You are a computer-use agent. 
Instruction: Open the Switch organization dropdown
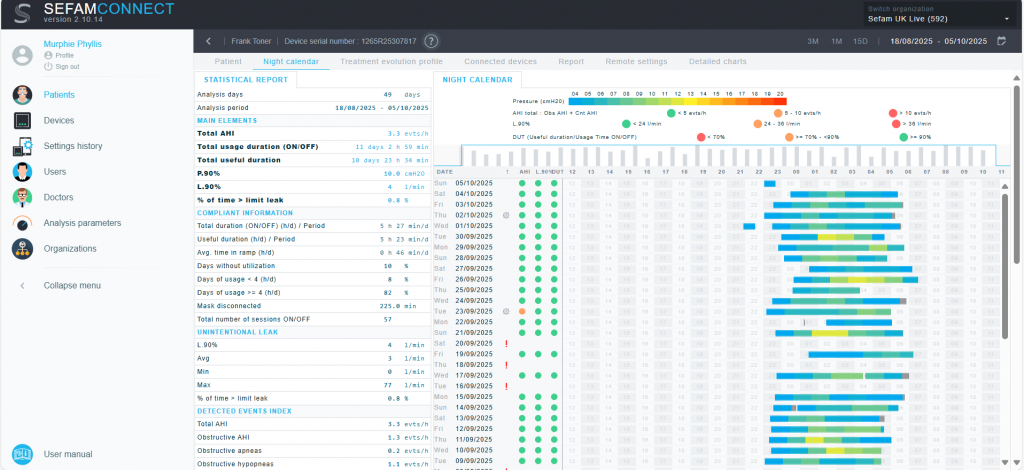tap(937, 19)
